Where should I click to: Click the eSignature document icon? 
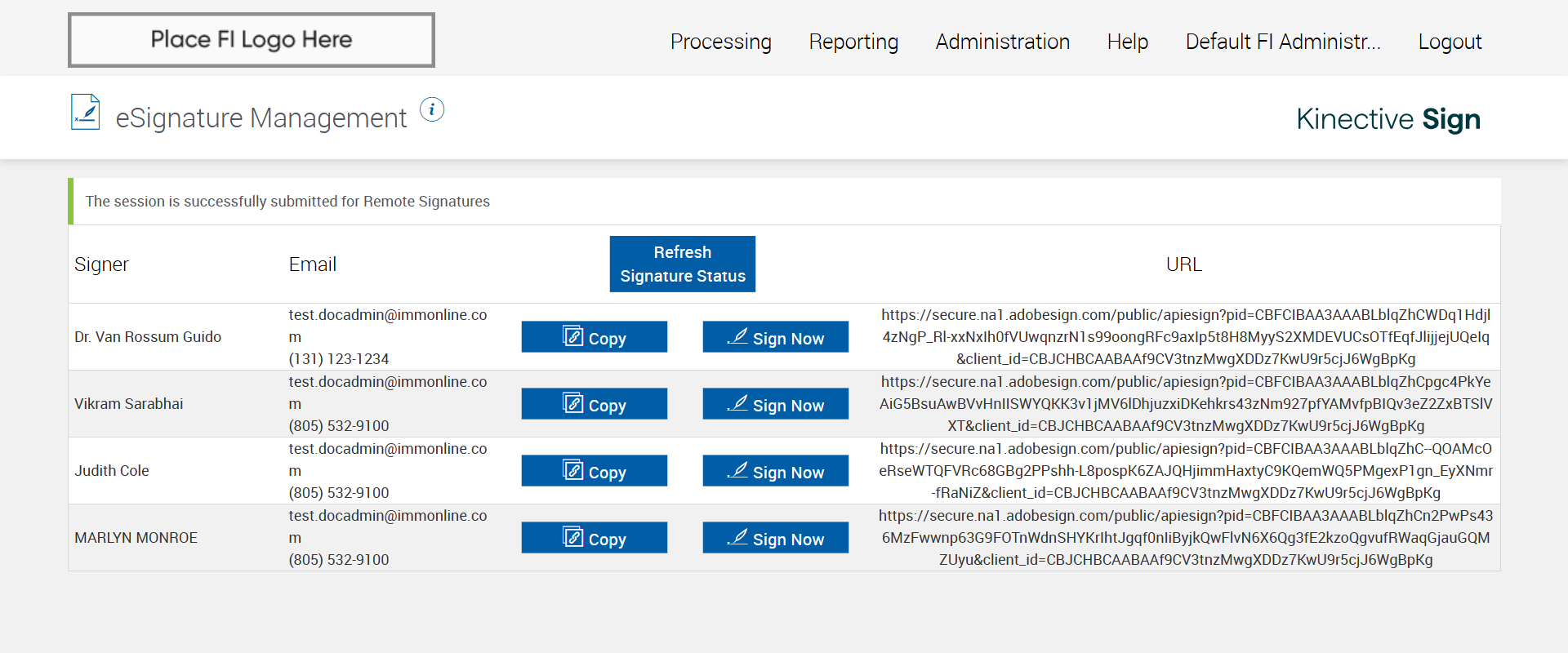tap(86, 112)
